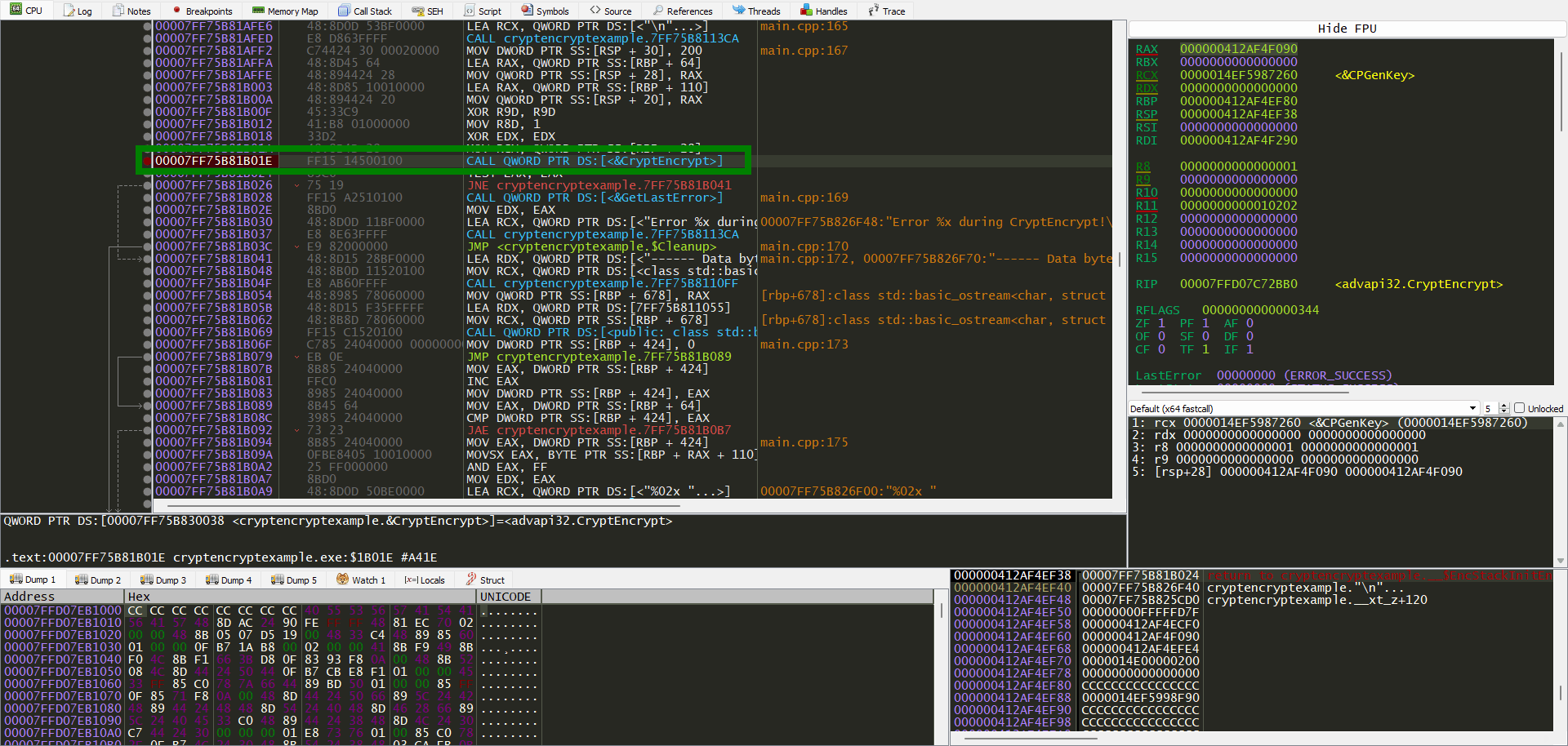Viewport: 1568px width, 746px height.
Task: Open the Call Stack tab
Action: [365, 11]
